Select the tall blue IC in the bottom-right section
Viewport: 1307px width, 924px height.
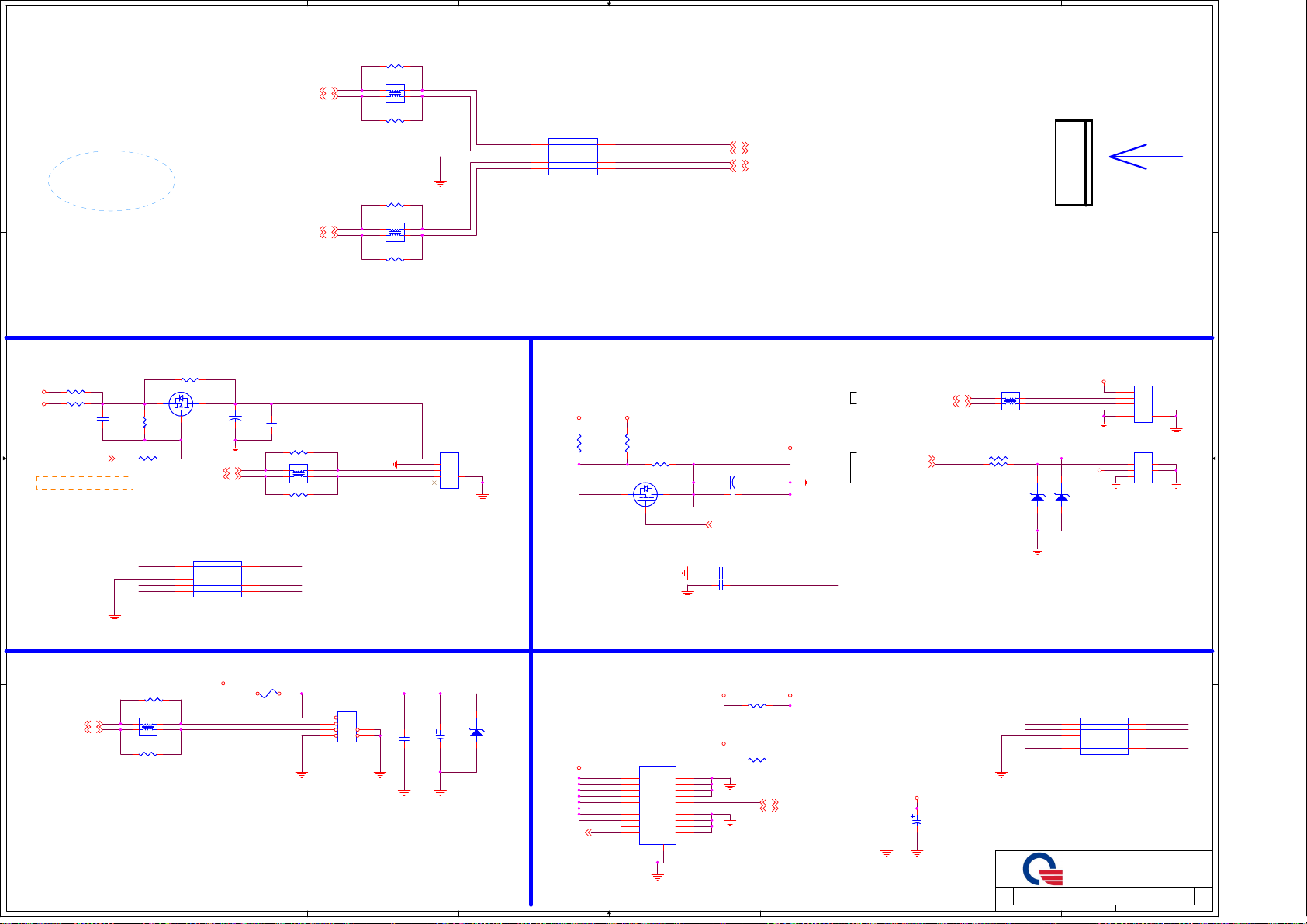pos(658,805)
